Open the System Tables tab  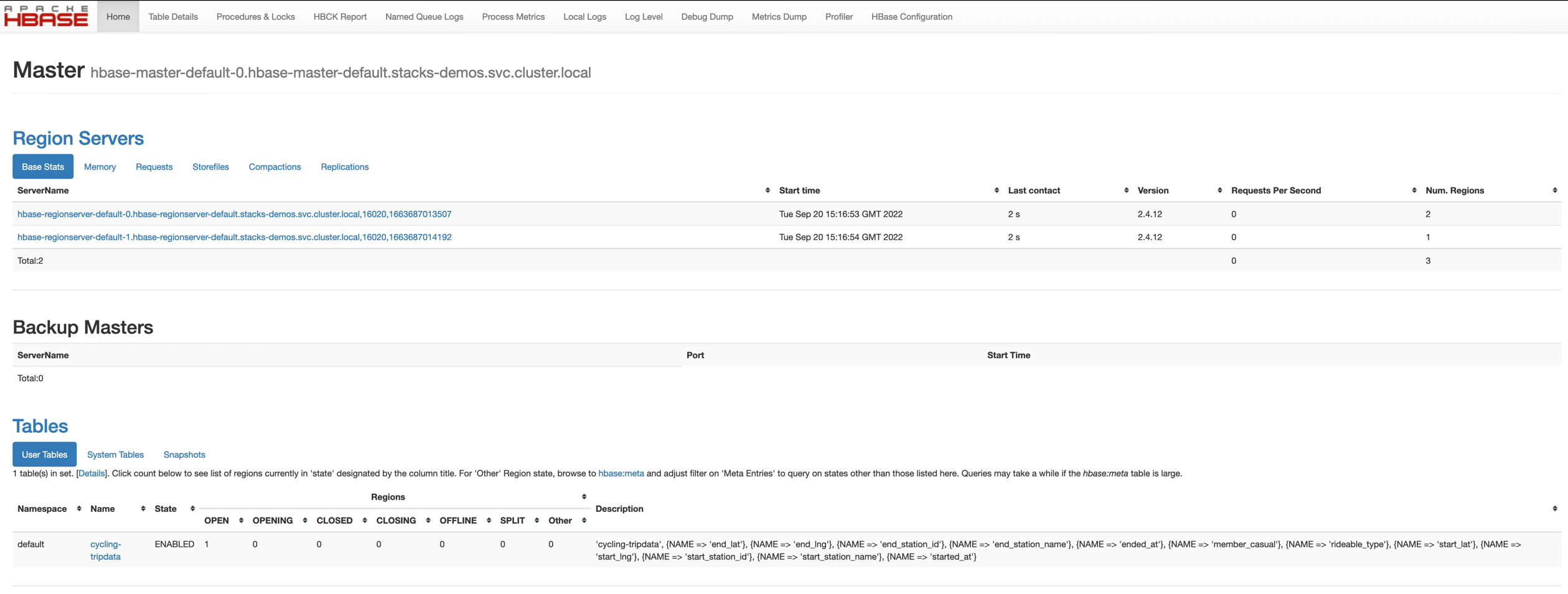tap(115, 454)
